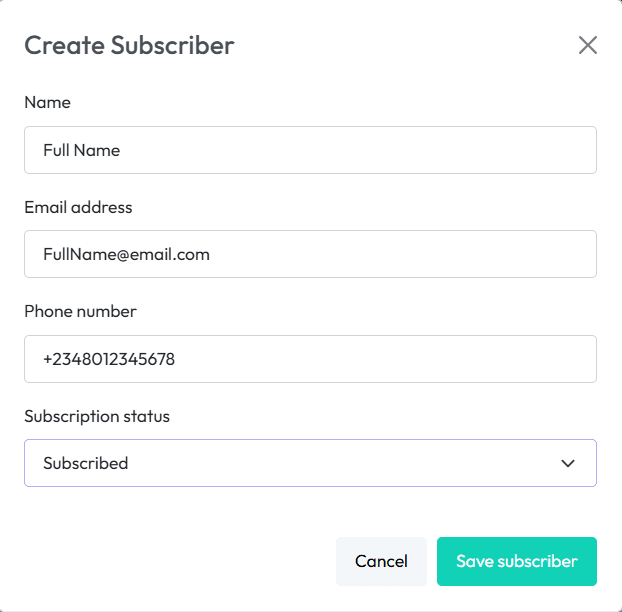Click the Subscription status label
622x612 pixels.
click(x=97, y=416)
